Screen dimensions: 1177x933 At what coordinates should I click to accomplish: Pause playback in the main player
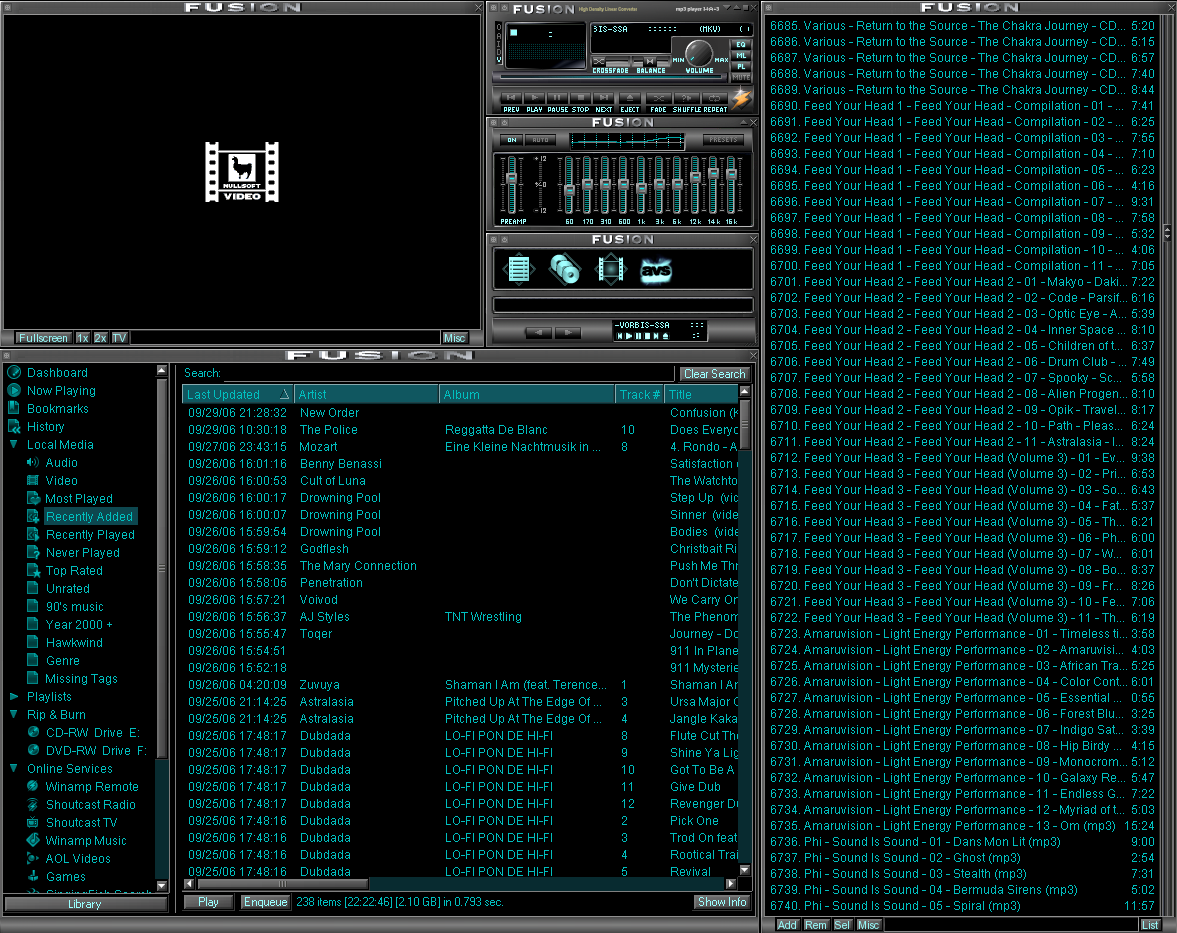557,98
